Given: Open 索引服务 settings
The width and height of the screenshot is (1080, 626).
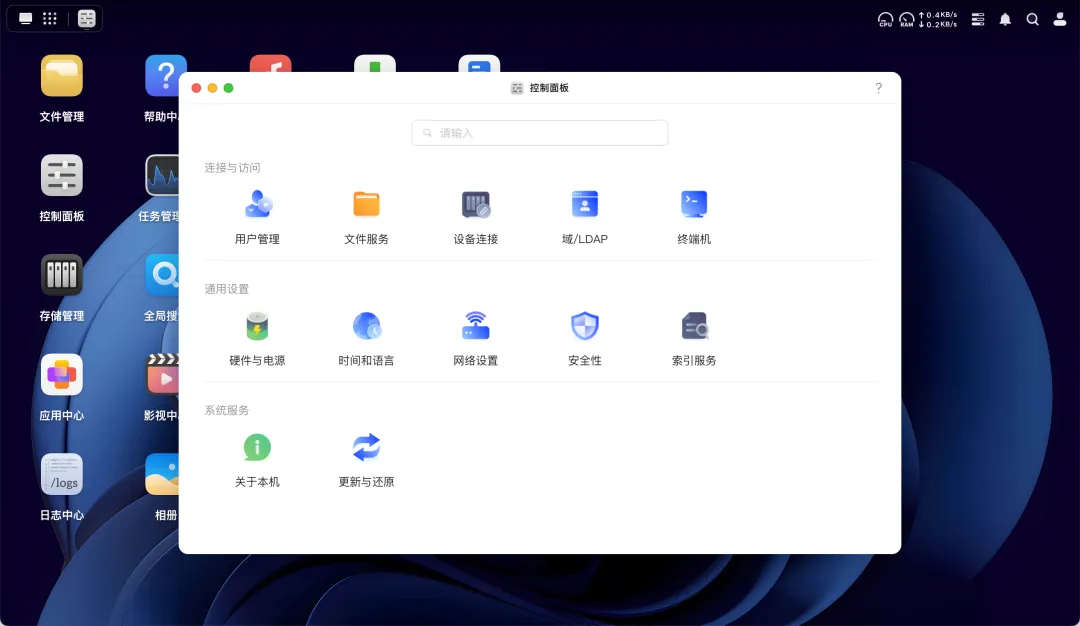Looking at the screenshot, I should tap(694, 338).
